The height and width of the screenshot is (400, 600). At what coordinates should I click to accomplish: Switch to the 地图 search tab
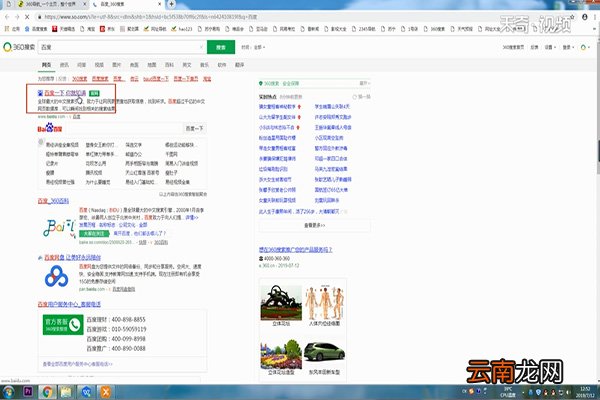pyautogui.click(x=152, y=65)
